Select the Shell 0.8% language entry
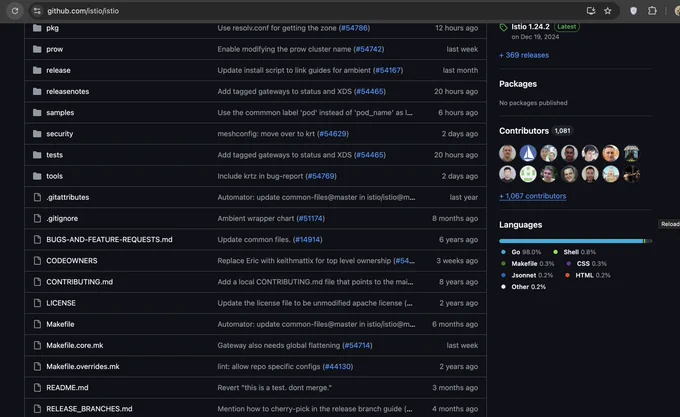This screenshot has height=417, width=680. (574, 252)
